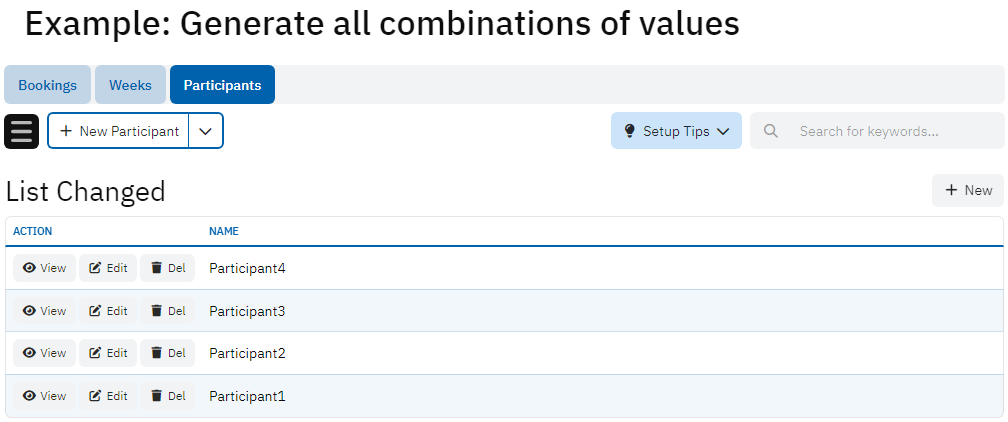View Participant1 record

(44, 396)
